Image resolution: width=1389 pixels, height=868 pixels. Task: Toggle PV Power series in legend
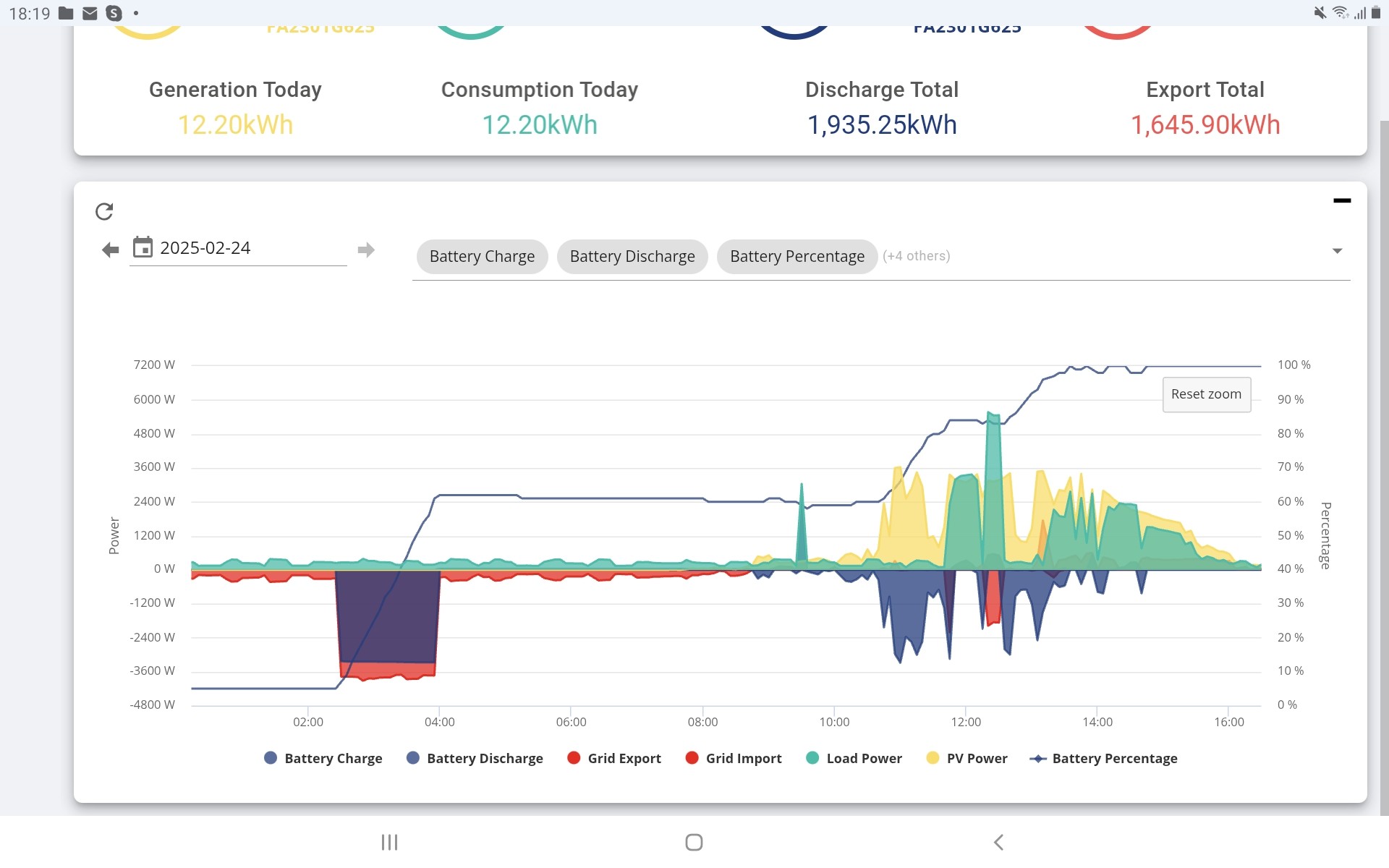(967, 758)
